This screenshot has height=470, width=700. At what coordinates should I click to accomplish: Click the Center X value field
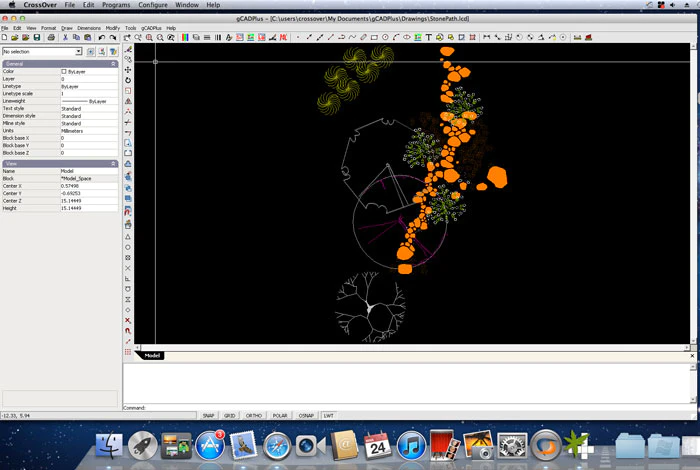point(89,186)
